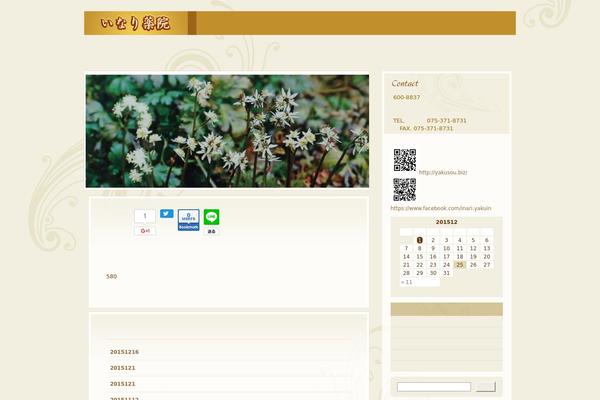Screen dimensions: 600x400
Task: Click the small label under LINE icon
Action: click(x=211, y=231)
